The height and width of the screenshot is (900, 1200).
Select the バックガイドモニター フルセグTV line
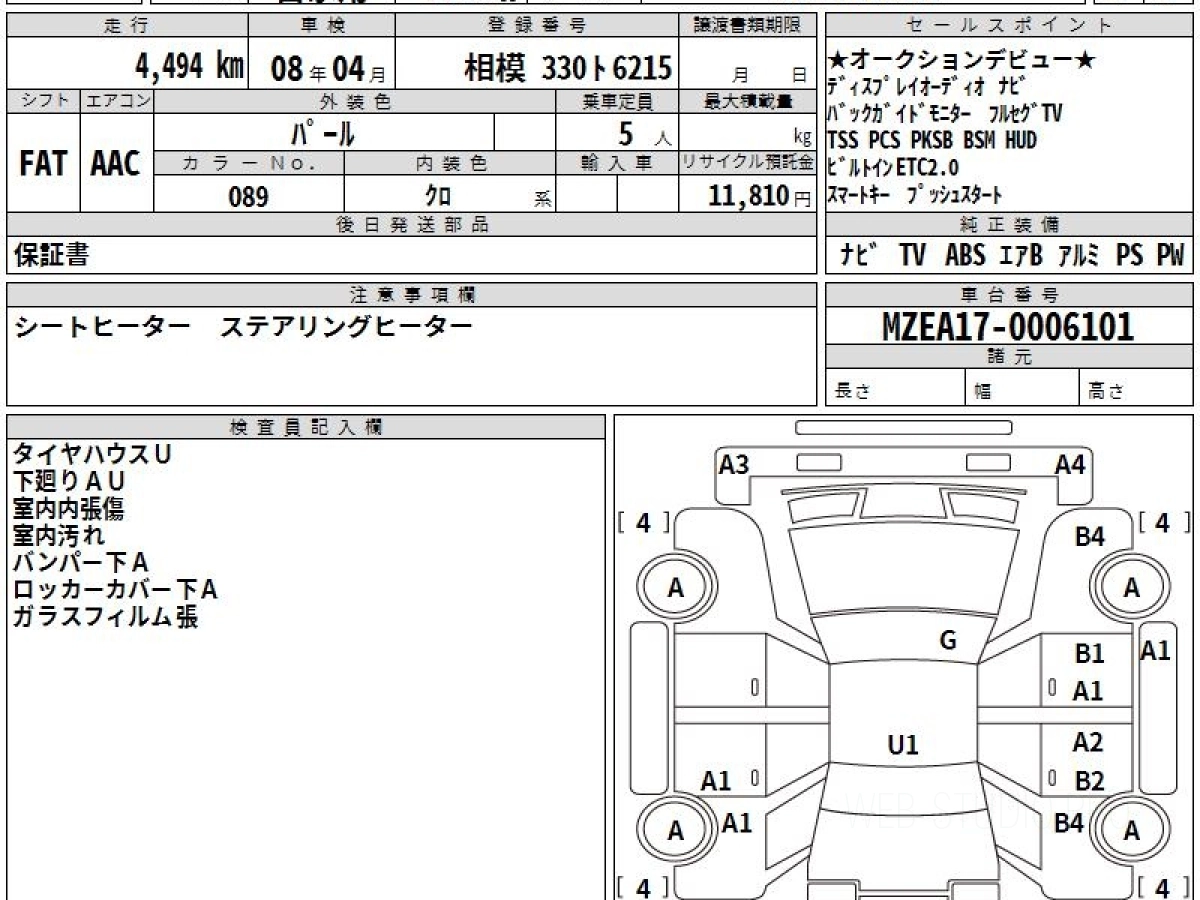(945, 114)
